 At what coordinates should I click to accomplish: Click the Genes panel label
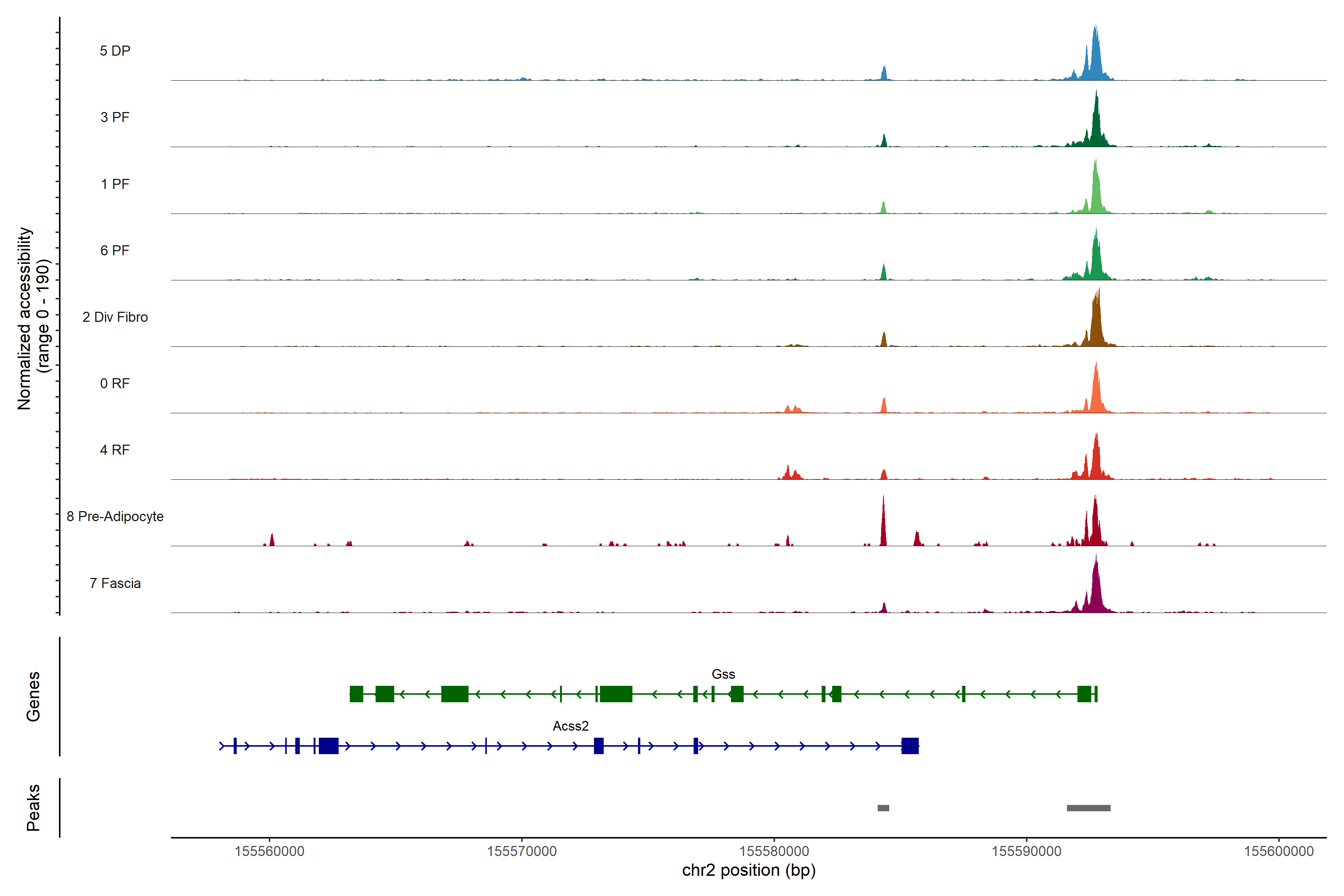coord(33,696)
